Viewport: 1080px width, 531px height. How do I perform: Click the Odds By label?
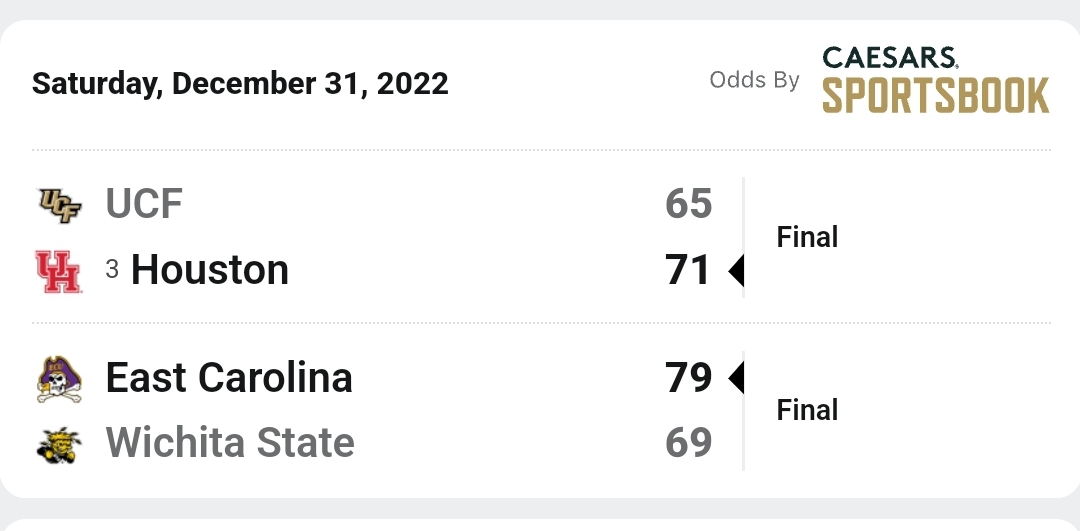[x=754, y=80]
